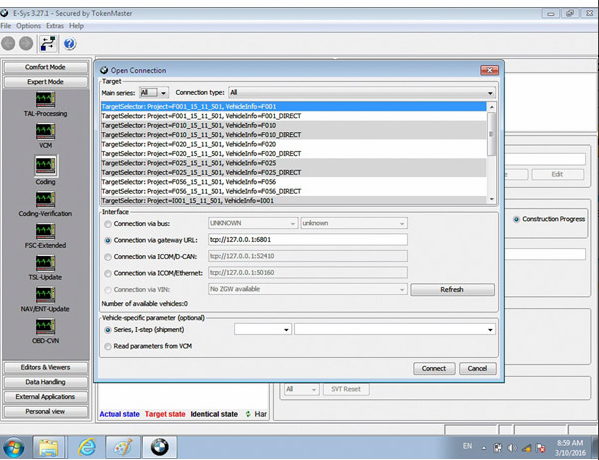The height and width of the screenshot is (460, 599).
Task: Open the File menu
Action: coord(6,26)
